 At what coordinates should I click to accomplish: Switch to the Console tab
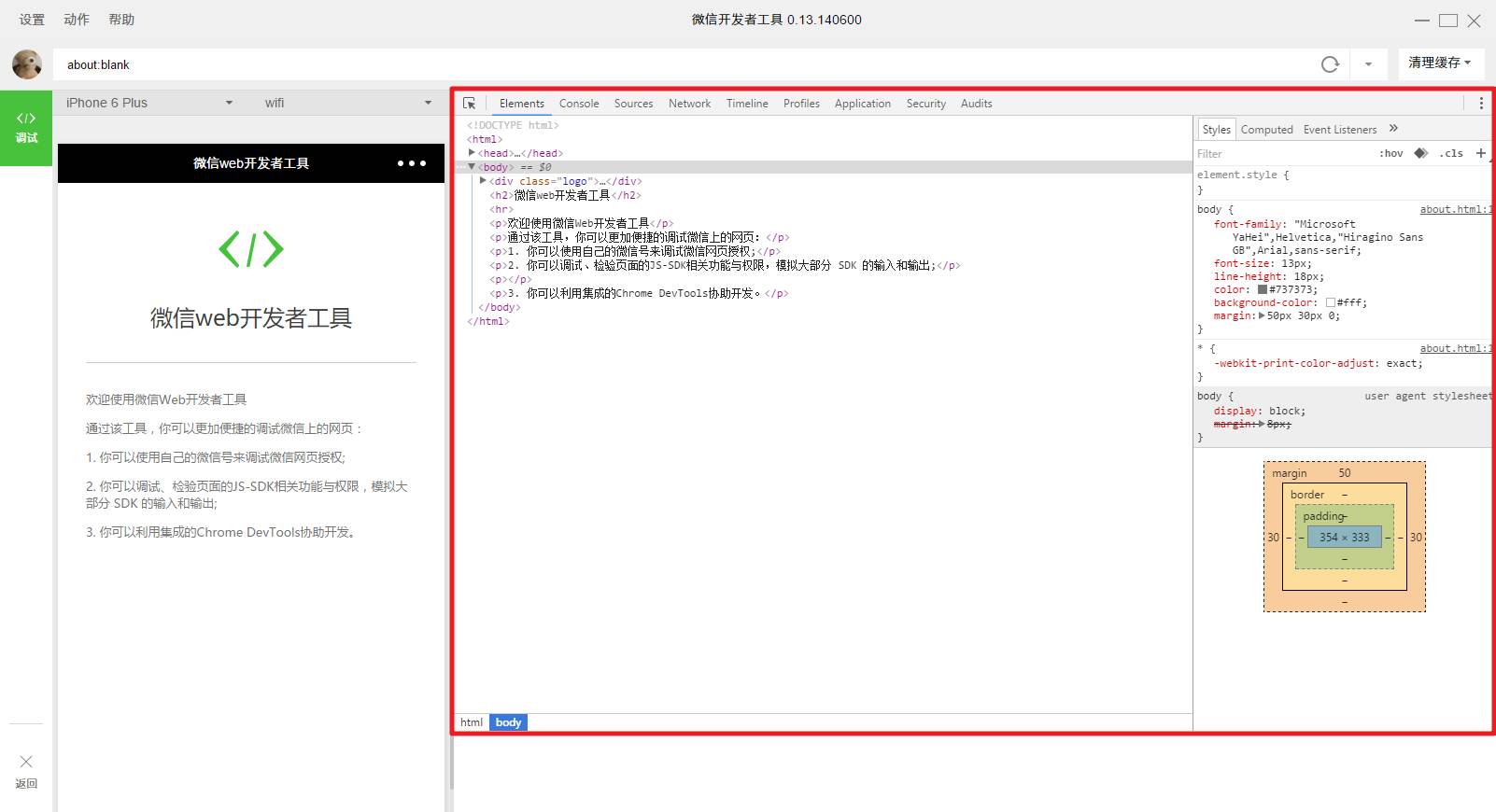[579, 104]
